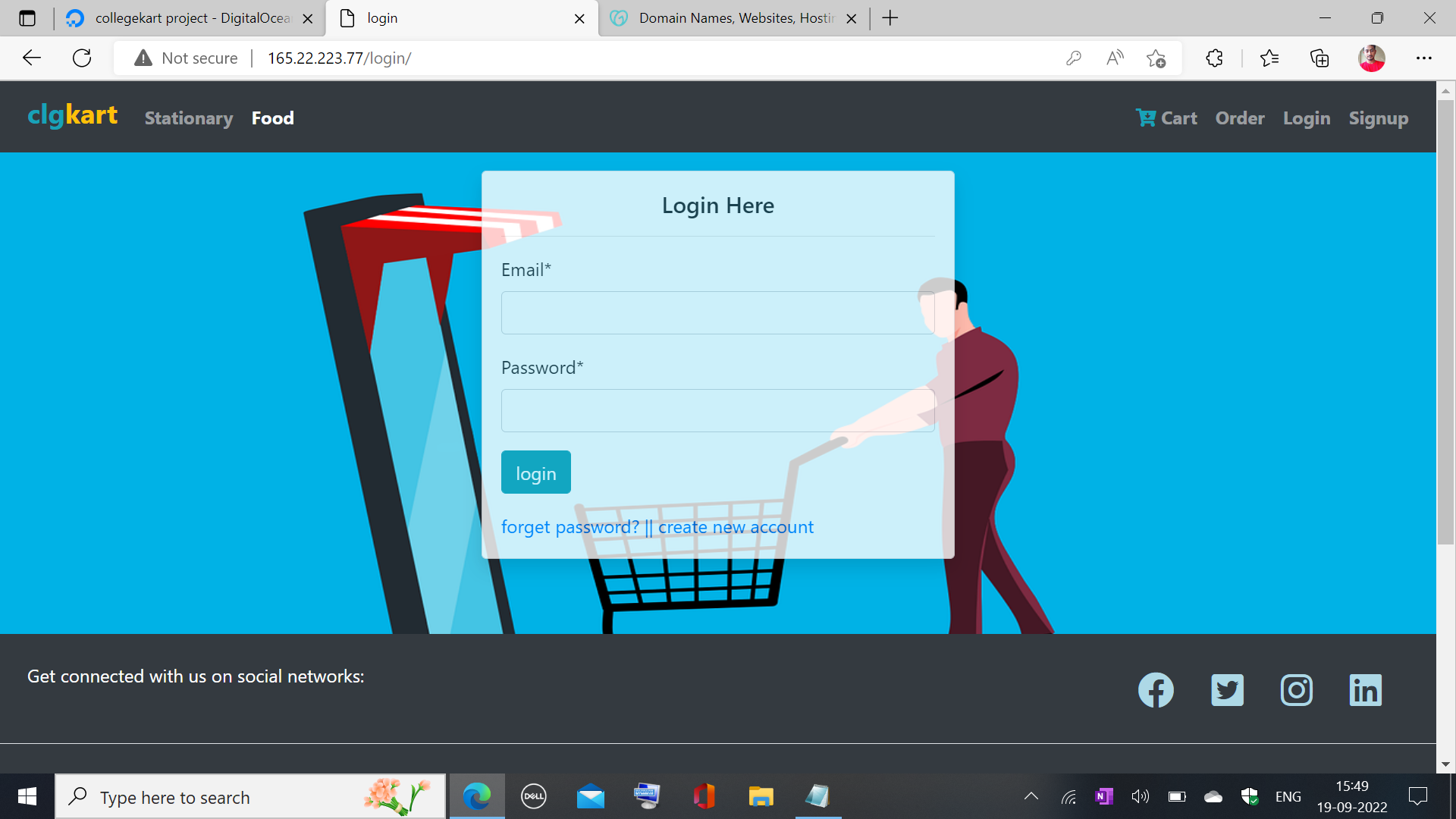Click the Email input field

[717, 313]
